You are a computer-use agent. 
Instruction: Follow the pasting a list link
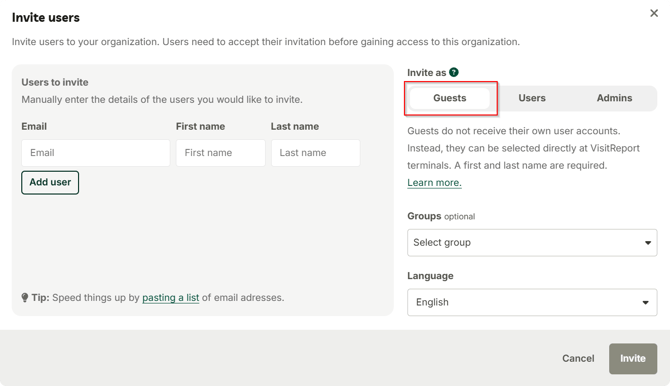(x=170, y=298)
